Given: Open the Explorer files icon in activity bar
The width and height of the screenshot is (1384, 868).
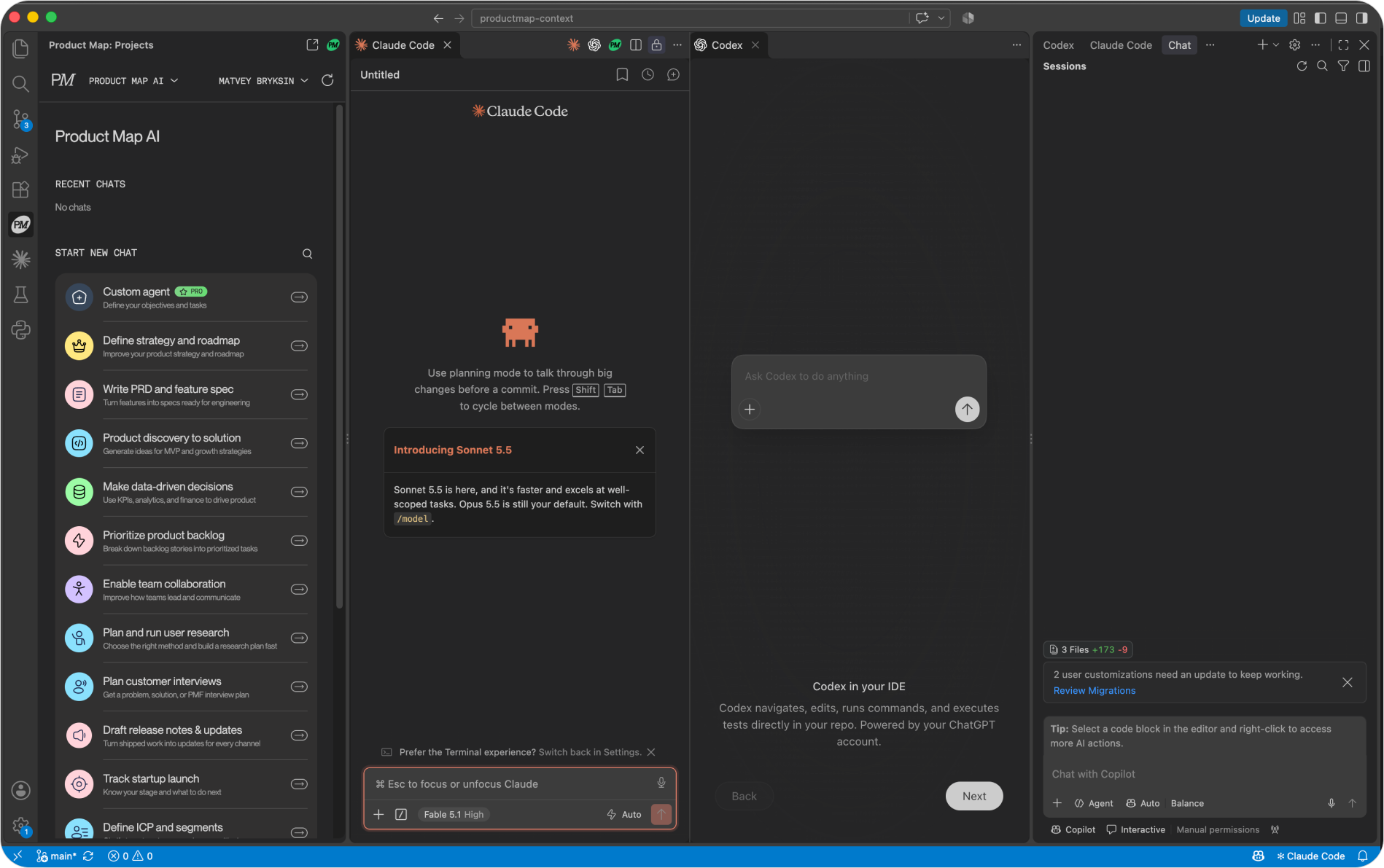Looking at the screenshot, I should [x=20, y=48].
